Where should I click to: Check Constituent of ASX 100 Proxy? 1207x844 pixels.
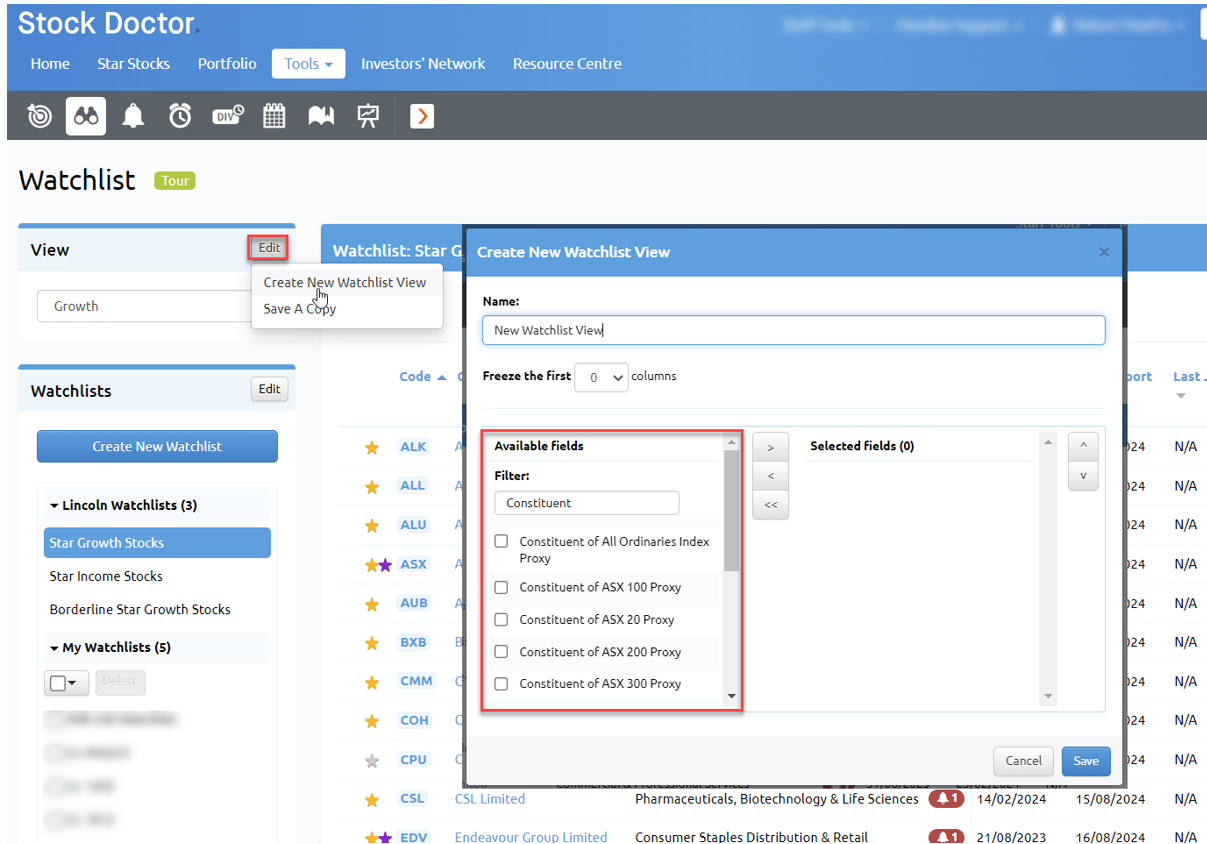click(x=502, y=587)
